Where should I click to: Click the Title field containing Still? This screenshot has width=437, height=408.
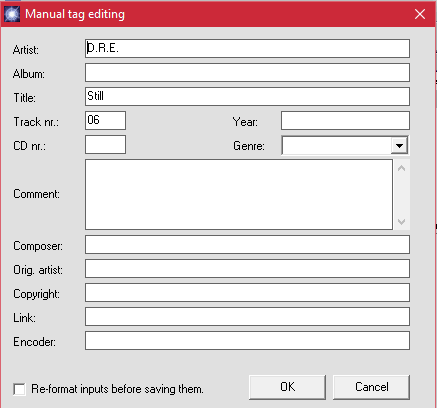[247, 97]
